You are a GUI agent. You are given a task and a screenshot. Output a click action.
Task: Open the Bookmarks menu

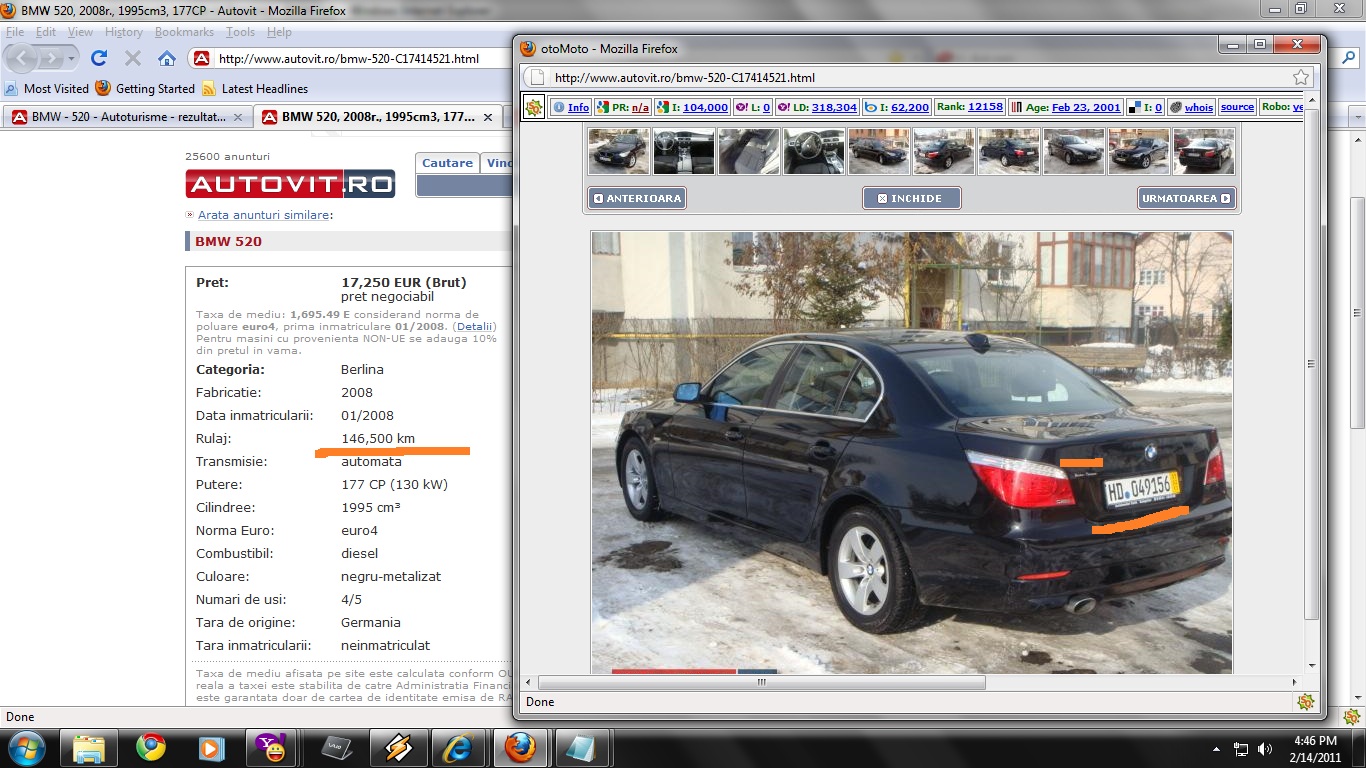pos(184,32)
